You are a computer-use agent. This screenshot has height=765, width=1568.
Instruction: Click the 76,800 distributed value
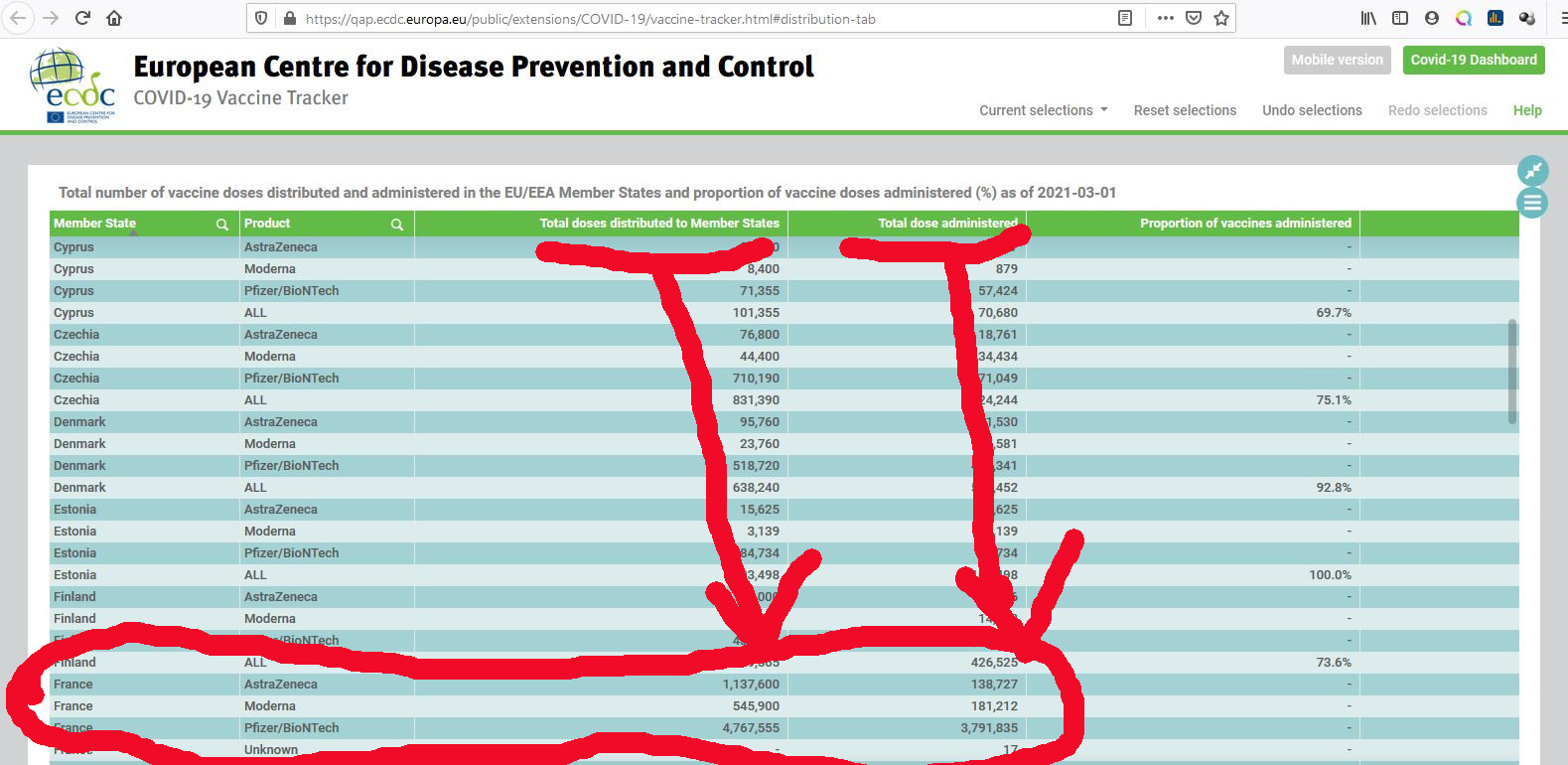760,335
